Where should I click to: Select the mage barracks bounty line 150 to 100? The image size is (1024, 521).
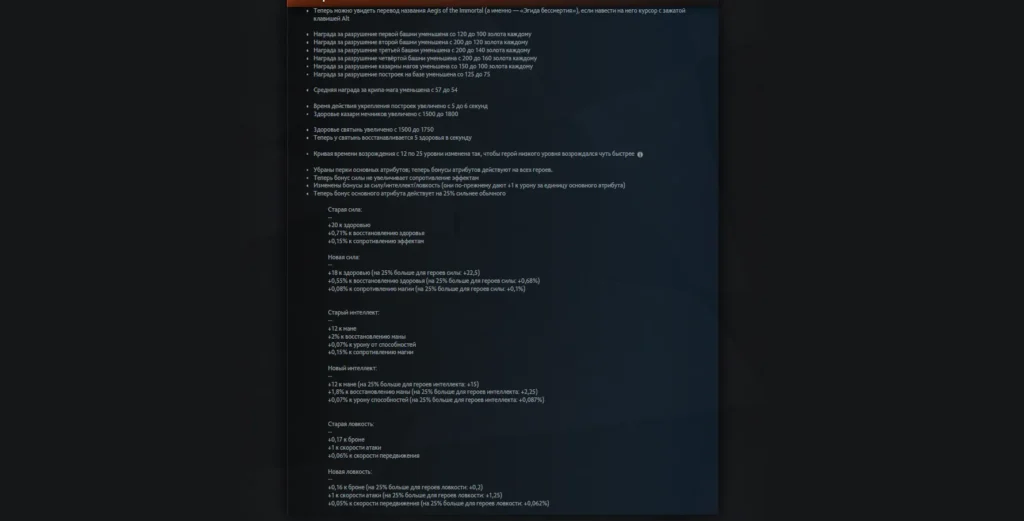coord(423,66)
